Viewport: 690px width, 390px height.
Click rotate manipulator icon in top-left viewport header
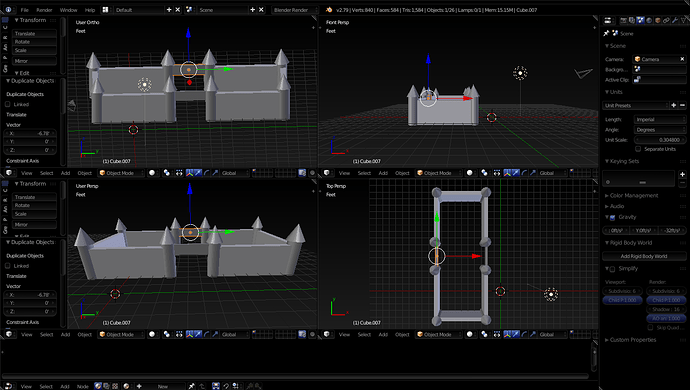pyautogui.click(x=206, y=173)
